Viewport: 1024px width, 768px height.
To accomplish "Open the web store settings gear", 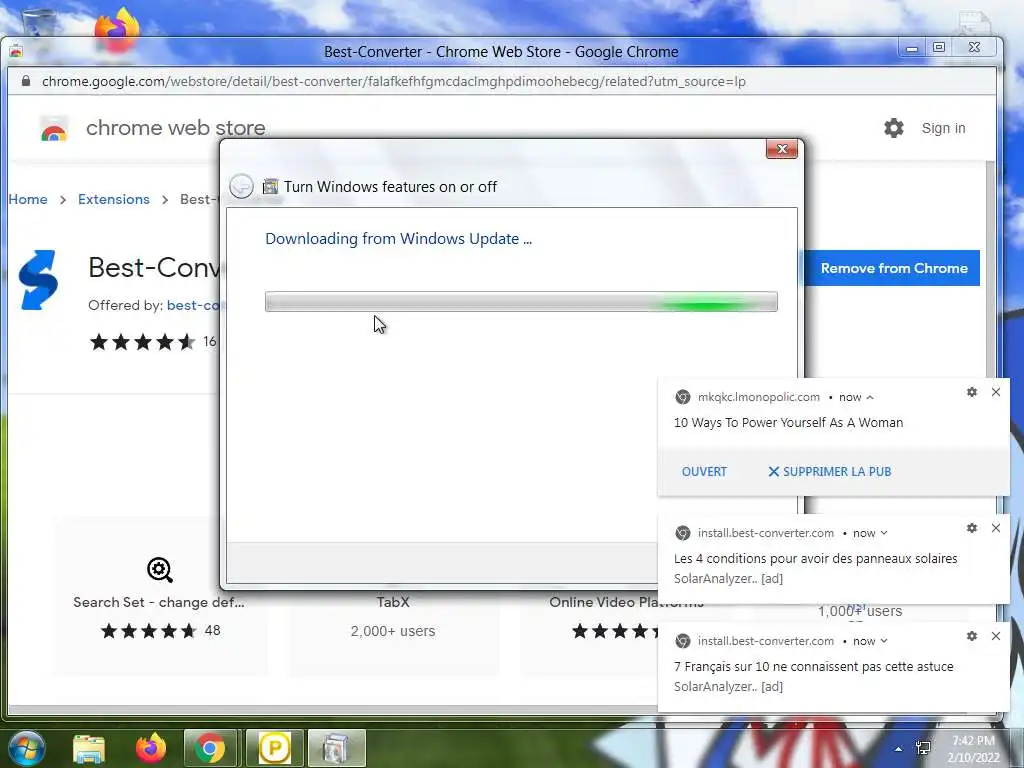I will coord(893,128).
